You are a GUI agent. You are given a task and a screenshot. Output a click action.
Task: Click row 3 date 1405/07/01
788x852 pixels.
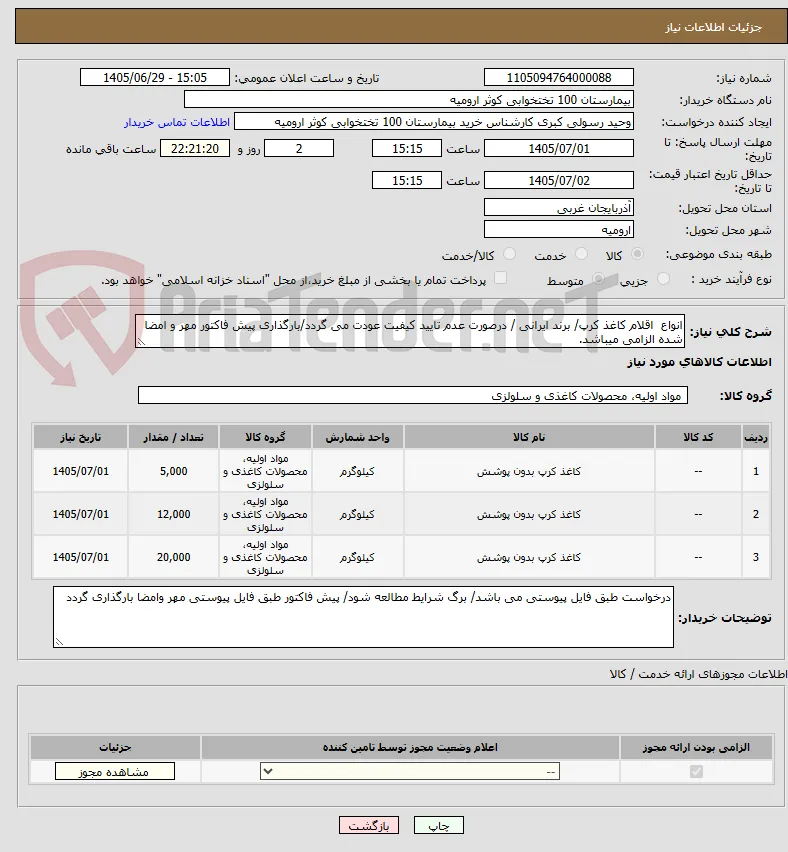80,557
